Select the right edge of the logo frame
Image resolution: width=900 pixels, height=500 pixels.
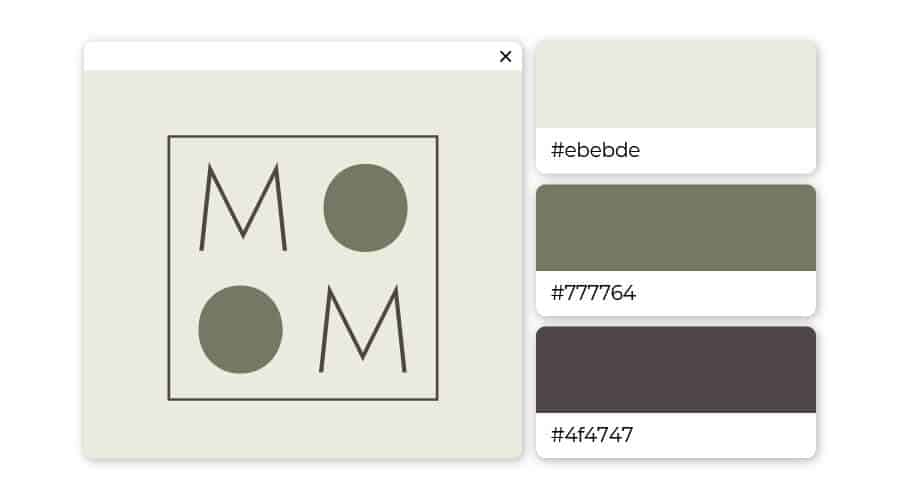click(437, 268)
